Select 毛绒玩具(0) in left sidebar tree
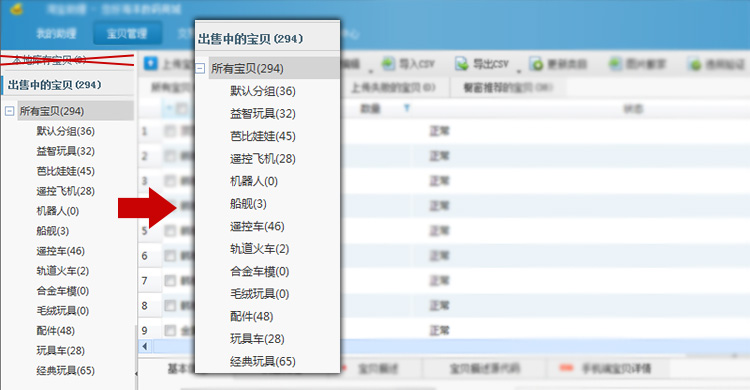Screen dimensions: 750x390 pos(63,311)
